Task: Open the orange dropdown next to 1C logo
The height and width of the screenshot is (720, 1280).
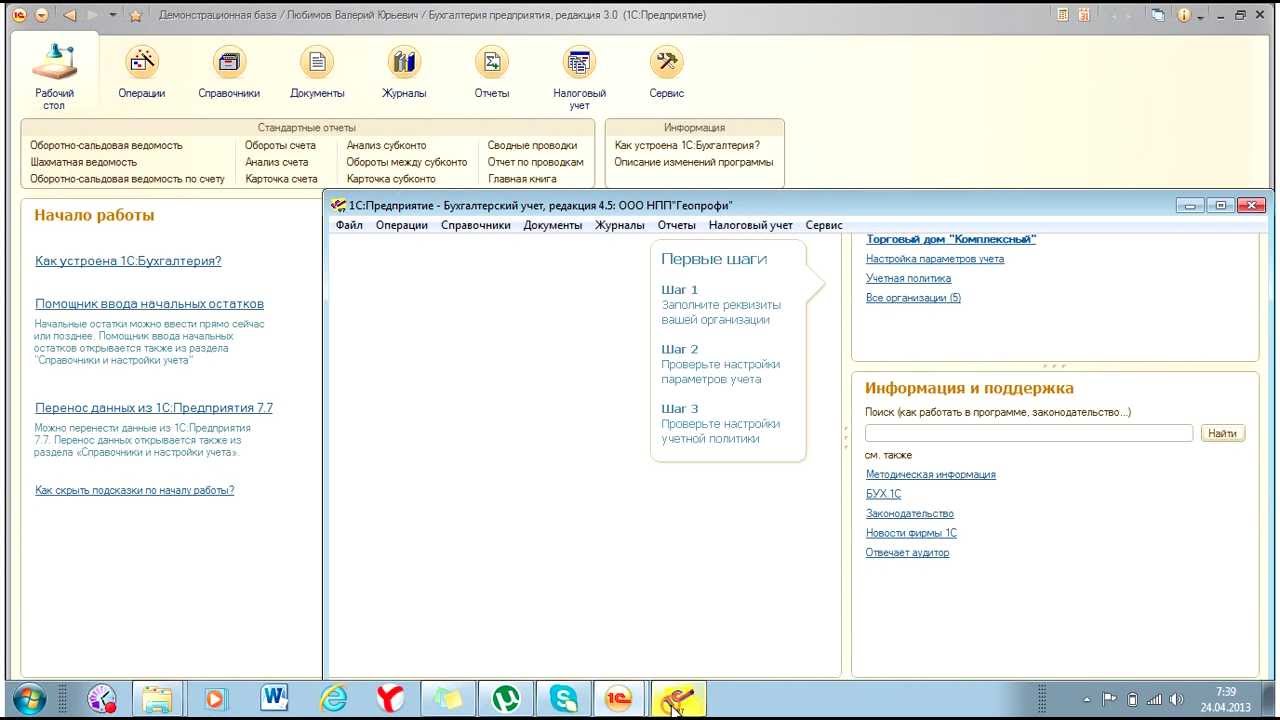Action: click(41, 15)
